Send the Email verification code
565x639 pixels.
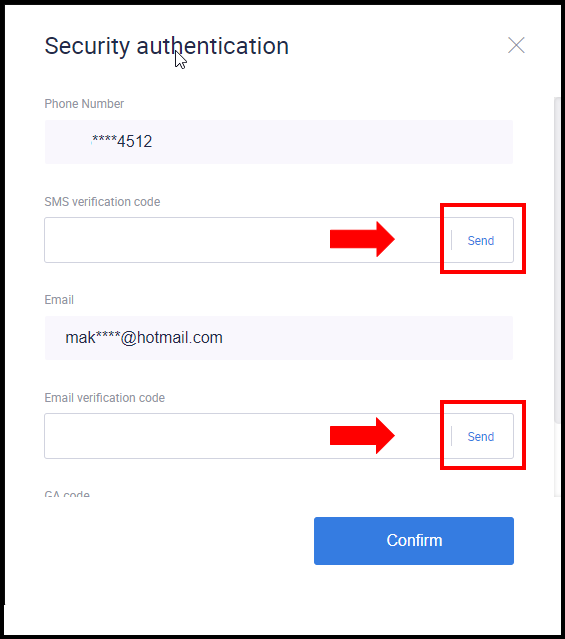pos(481,436)
